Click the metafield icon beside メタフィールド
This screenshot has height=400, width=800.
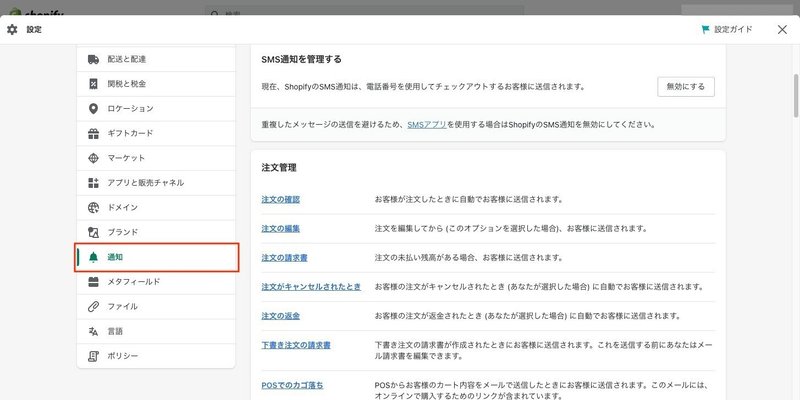tap(93, 282)
